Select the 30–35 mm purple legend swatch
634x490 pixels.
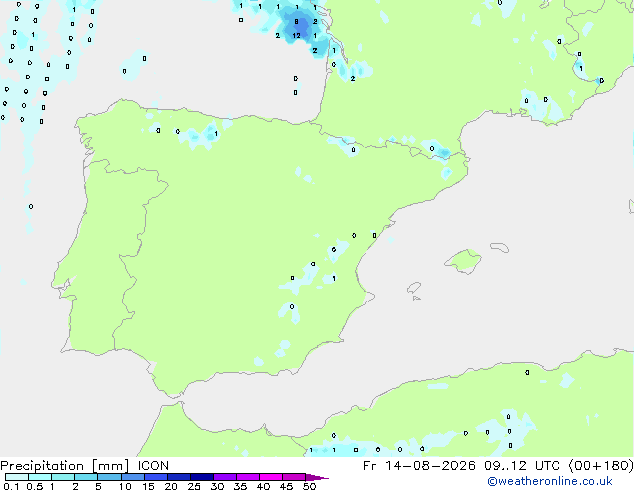point(224,477)
